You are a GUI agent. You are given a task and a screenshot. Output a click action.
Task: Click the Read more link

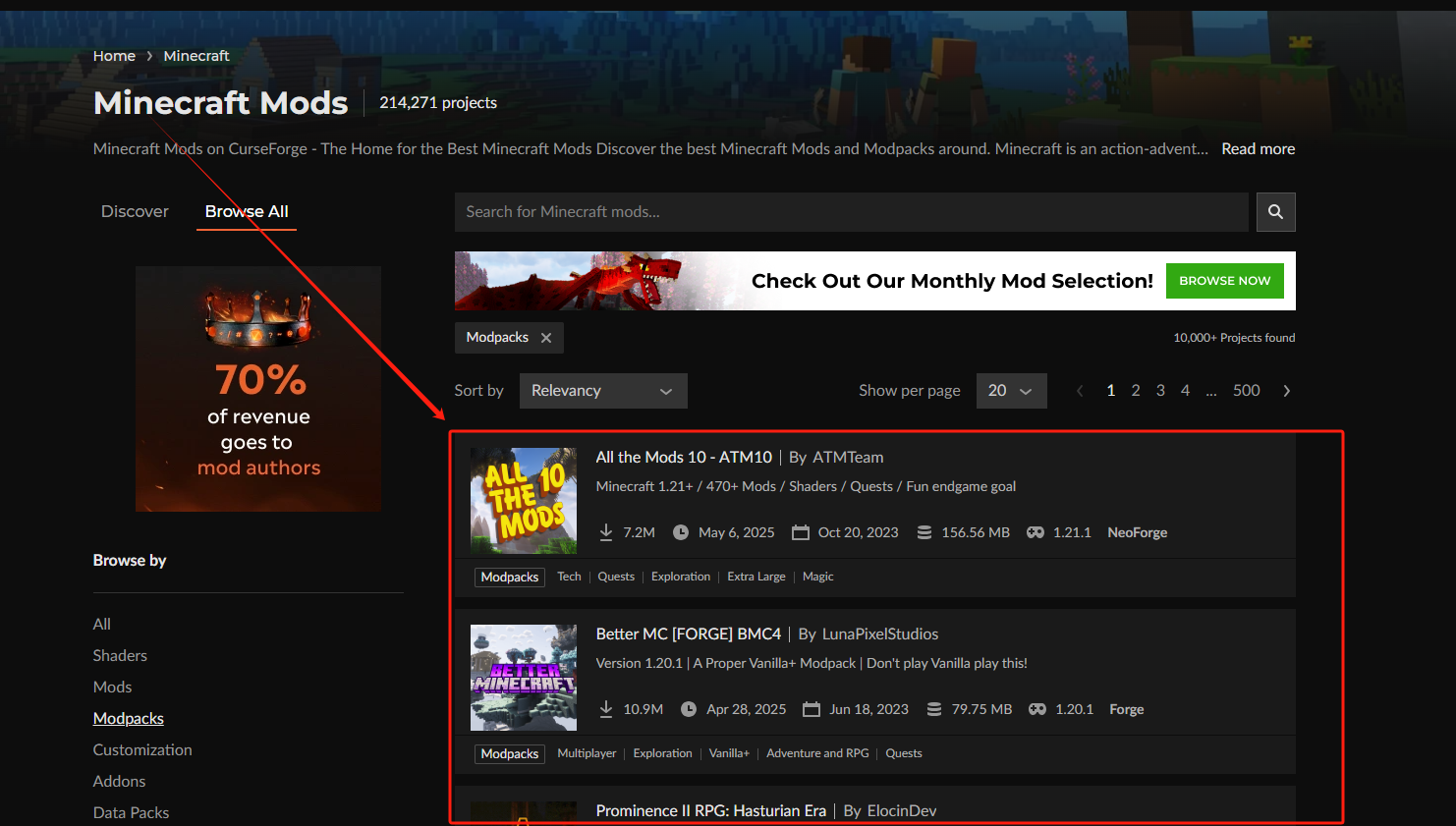[1259, 148]
